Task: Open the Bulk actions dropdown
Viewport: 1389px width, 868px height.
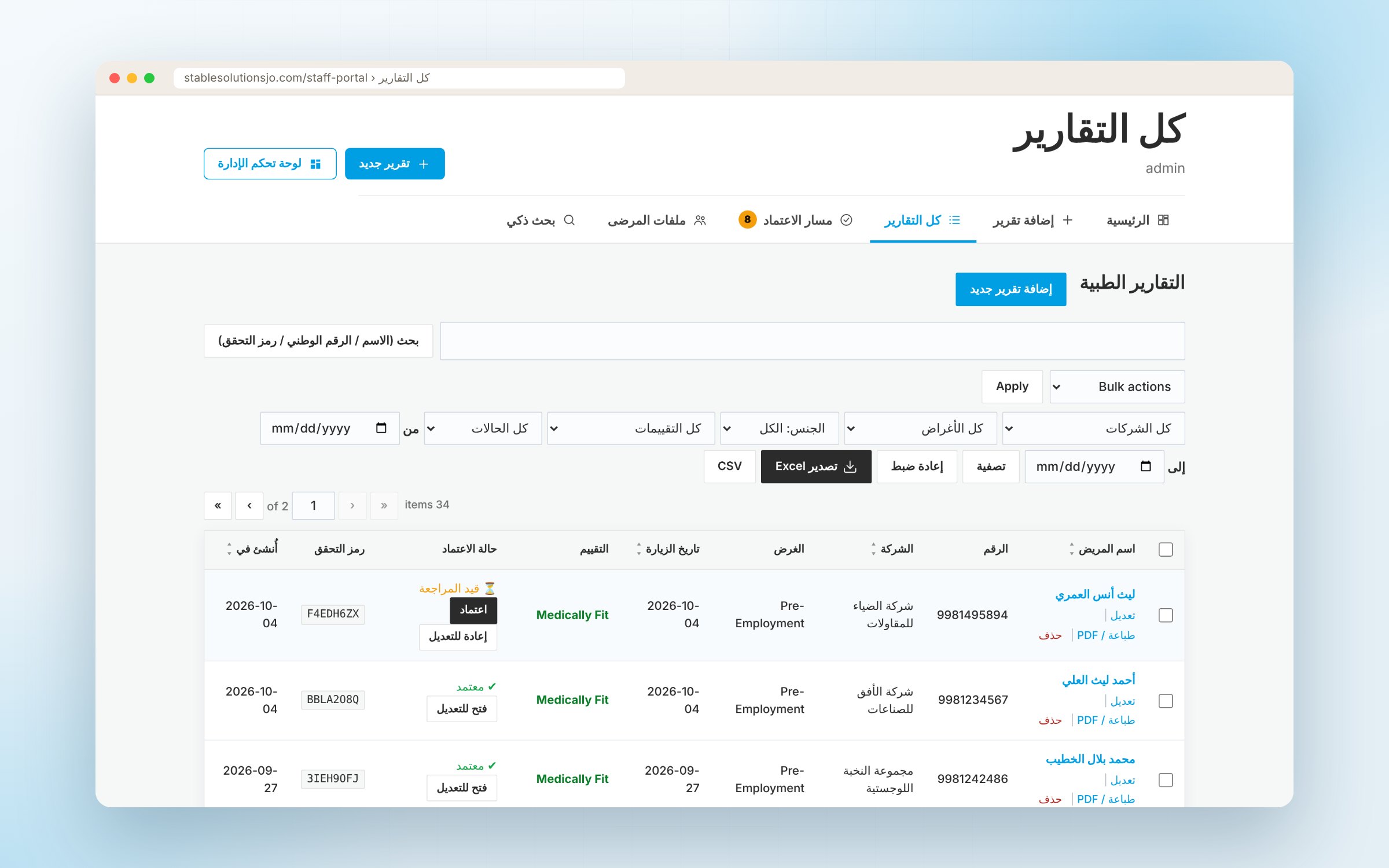Action: pos(1117,387)
